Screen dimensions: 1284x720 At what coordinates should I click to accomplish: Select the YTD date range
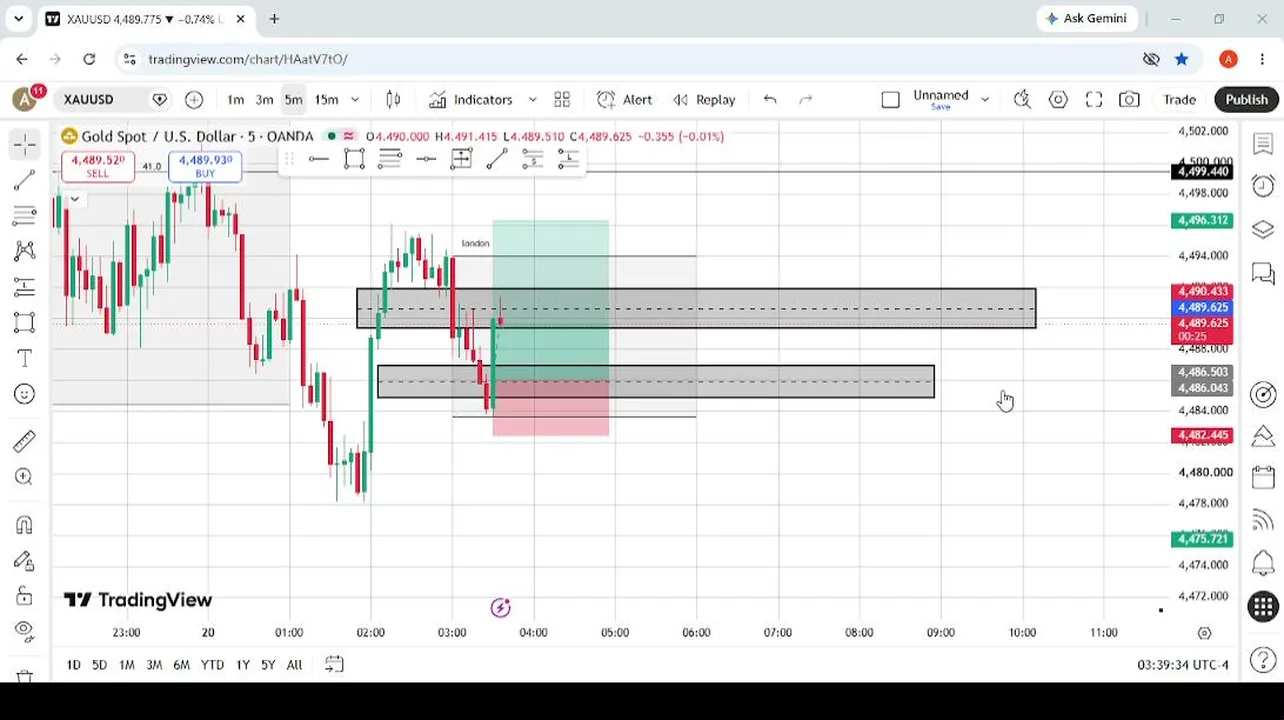point(212,664)
